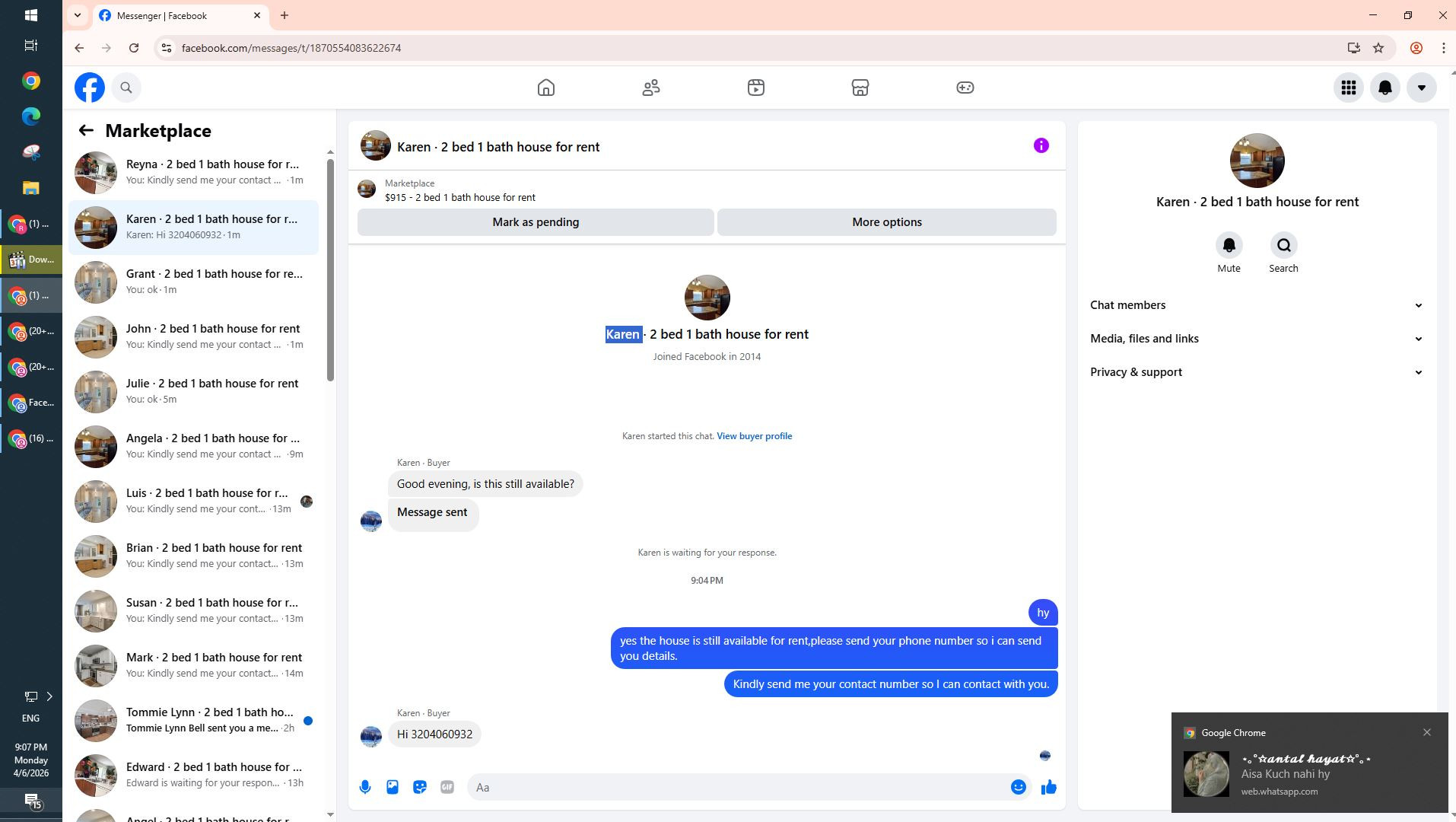This screenshot has width=1456, height=822.
Task: Click the Hi 3204060932 message bubble
Action: (434, 734)
